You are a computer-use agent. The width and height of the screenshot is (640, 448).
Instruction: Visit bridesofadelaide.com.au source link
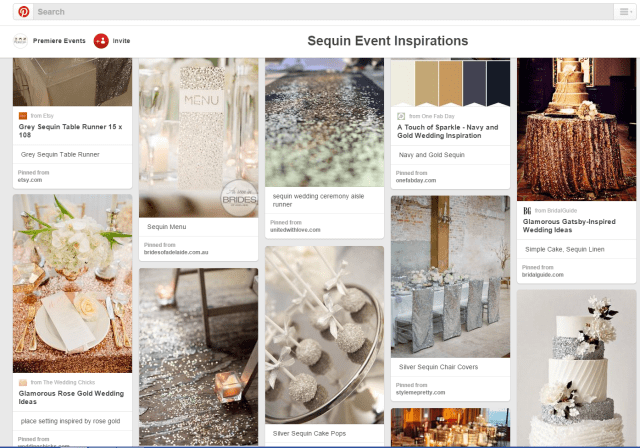[x=176, y=252]
